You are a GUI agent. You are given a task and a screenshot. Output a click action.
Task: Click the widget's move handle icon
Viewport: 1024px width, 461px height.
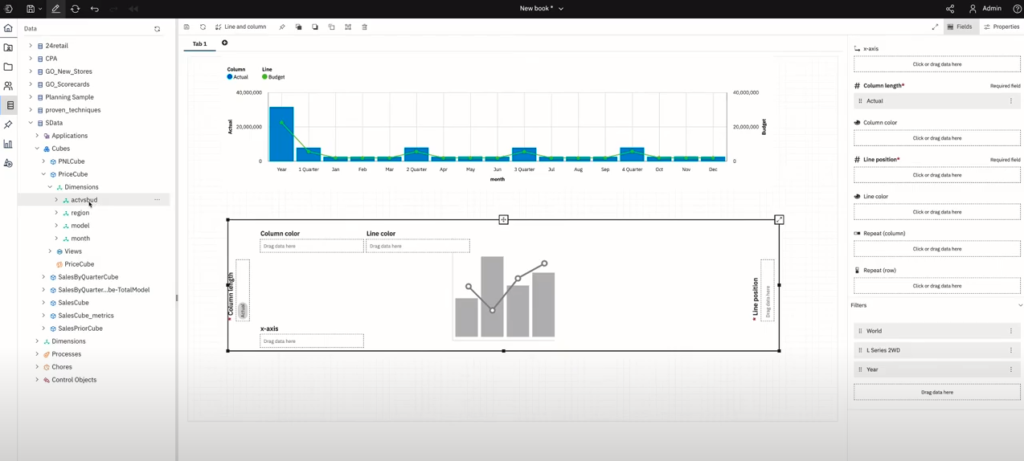click(x=504, y=219)
